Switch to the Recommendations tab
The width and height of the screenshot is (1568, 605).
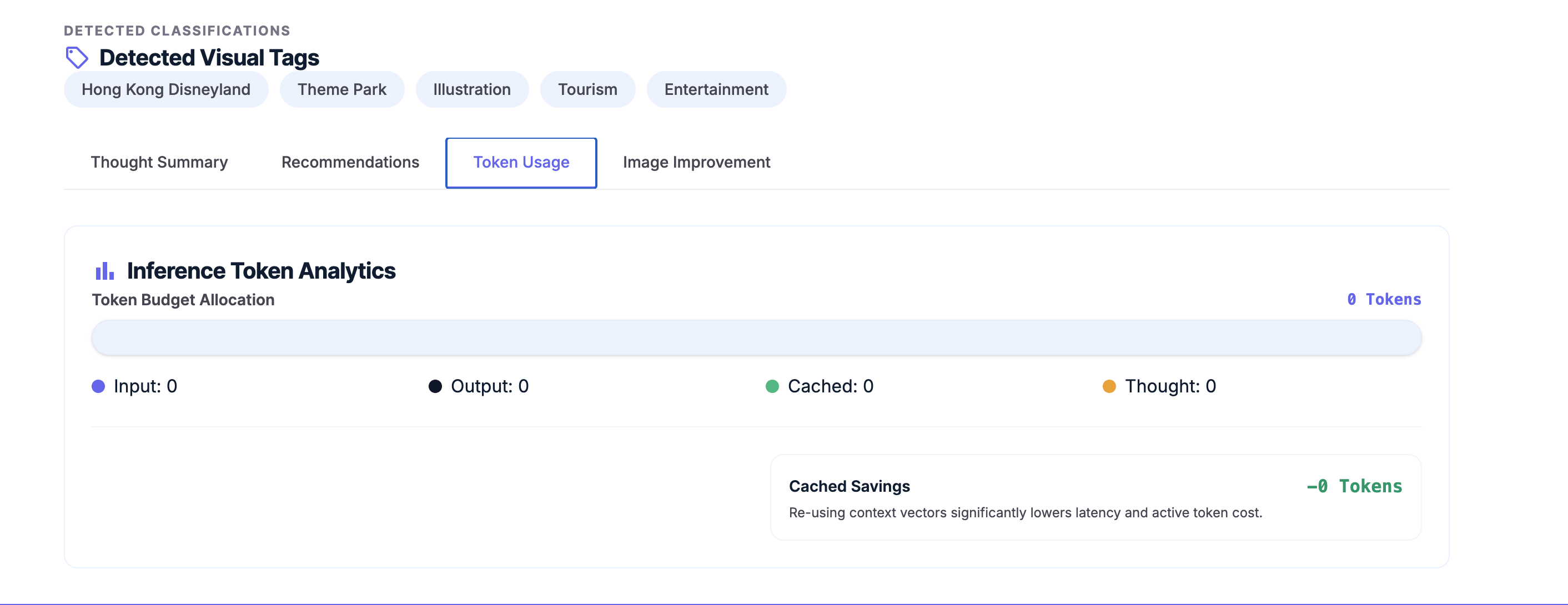click(350, 163)
